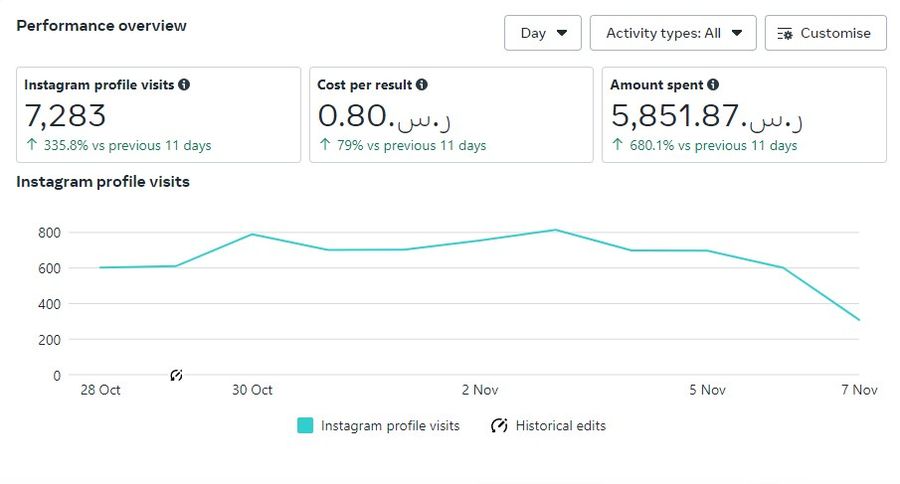Show info for Instagram profile visits metric
900x484 pixels.
[x=184, y=84]
